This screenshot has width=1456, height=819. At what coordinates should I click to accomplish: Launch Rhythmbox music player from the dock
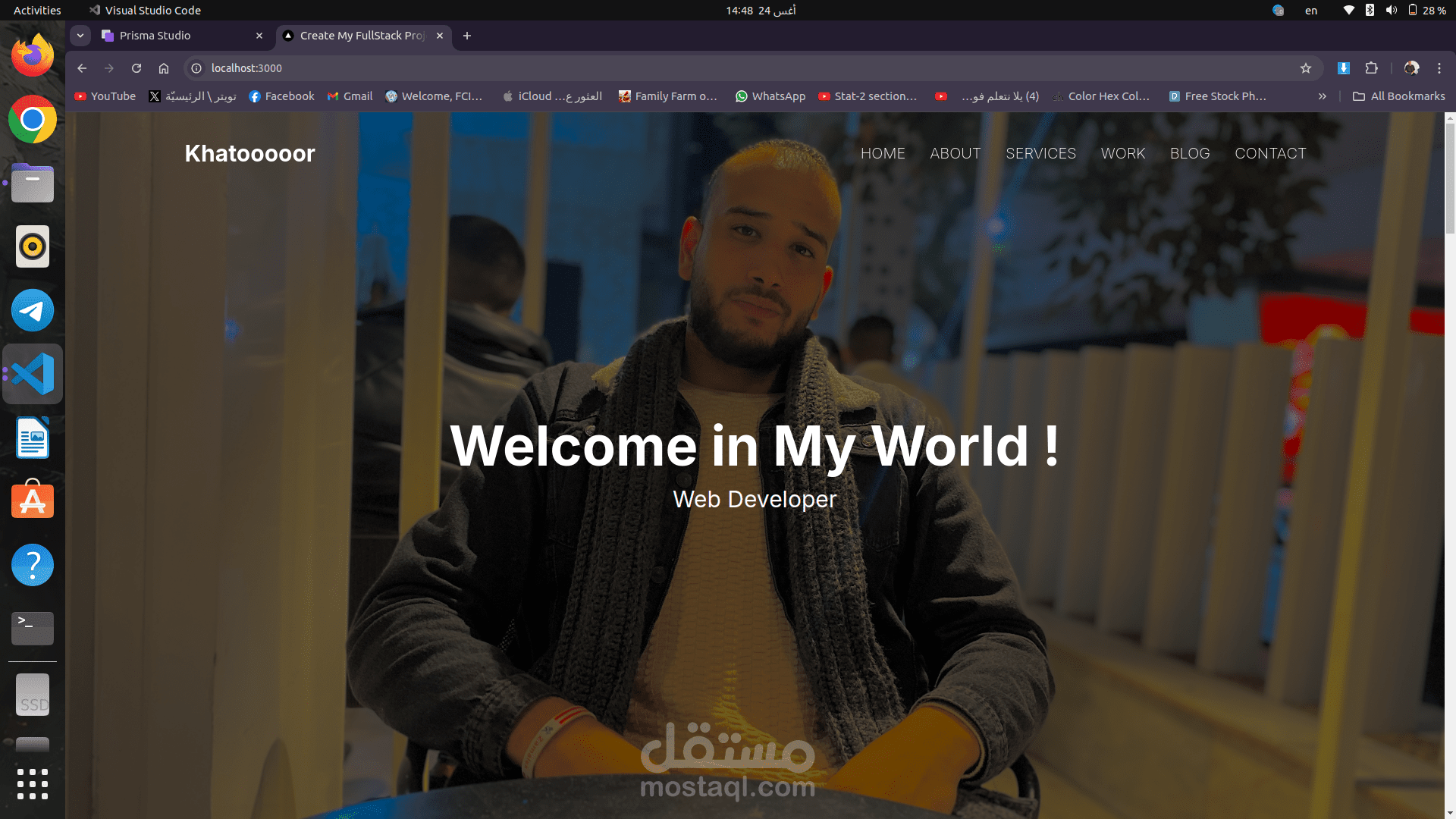(33, 246)
